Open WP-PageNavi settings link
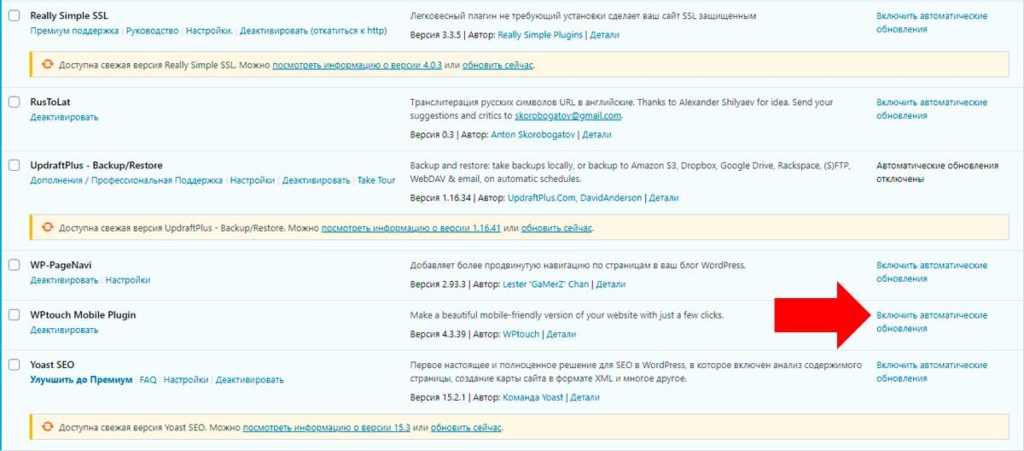Screen dimensions: 1024x451 [127, 280]
